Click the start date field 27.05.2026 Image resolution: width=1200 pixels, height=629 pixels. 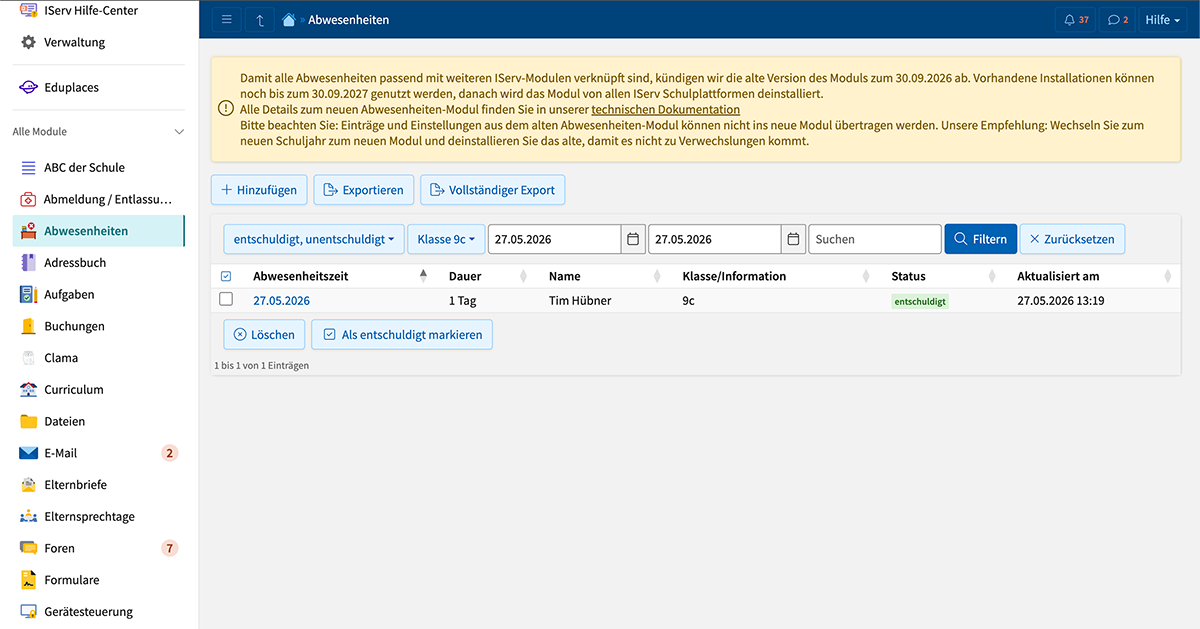(555, 239)
